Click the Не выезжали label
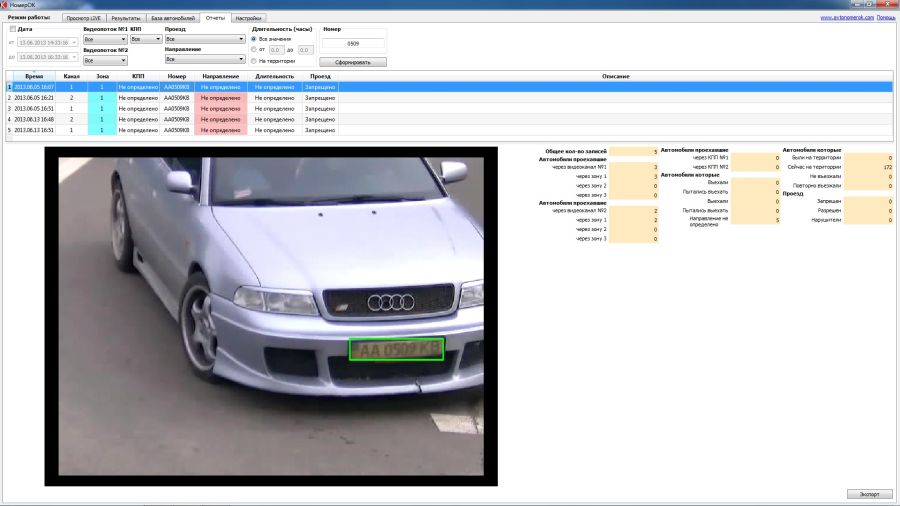 825,176
